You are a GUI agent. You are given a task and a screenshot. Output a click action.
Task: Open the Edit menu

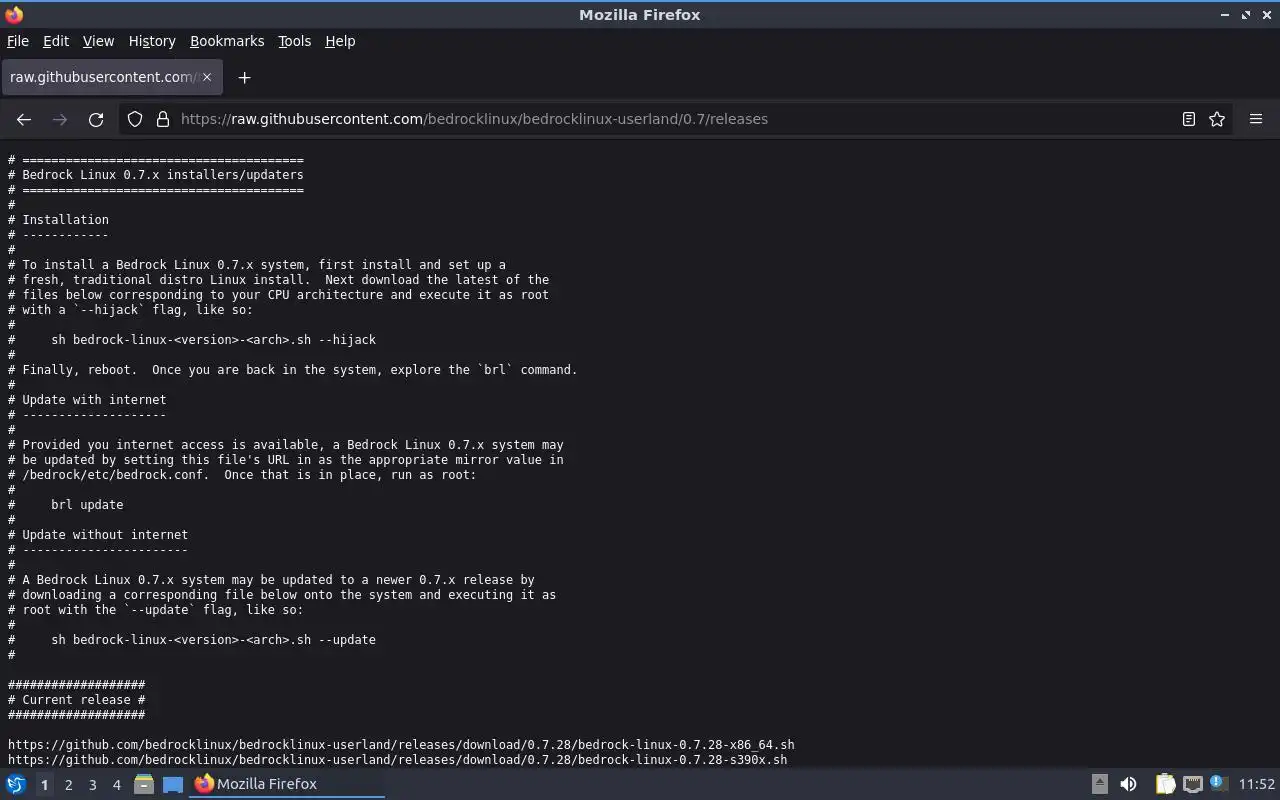pos(56,41)
